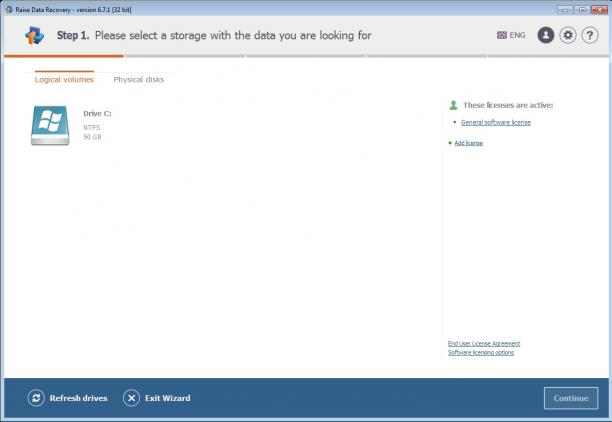Click the Refresh drives button
Image resolution: width=612 pixels, height=422 pixels.
click(68, 398)
